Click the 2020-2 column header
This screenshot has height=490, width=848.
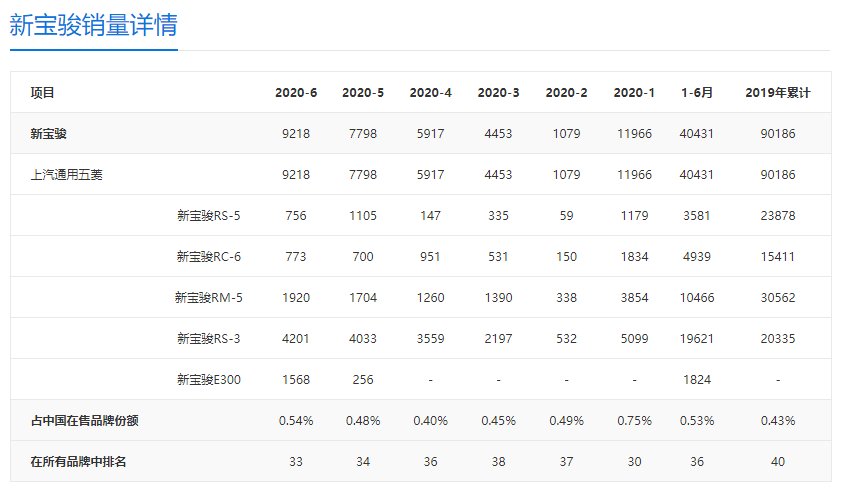(x=565, y=93)
